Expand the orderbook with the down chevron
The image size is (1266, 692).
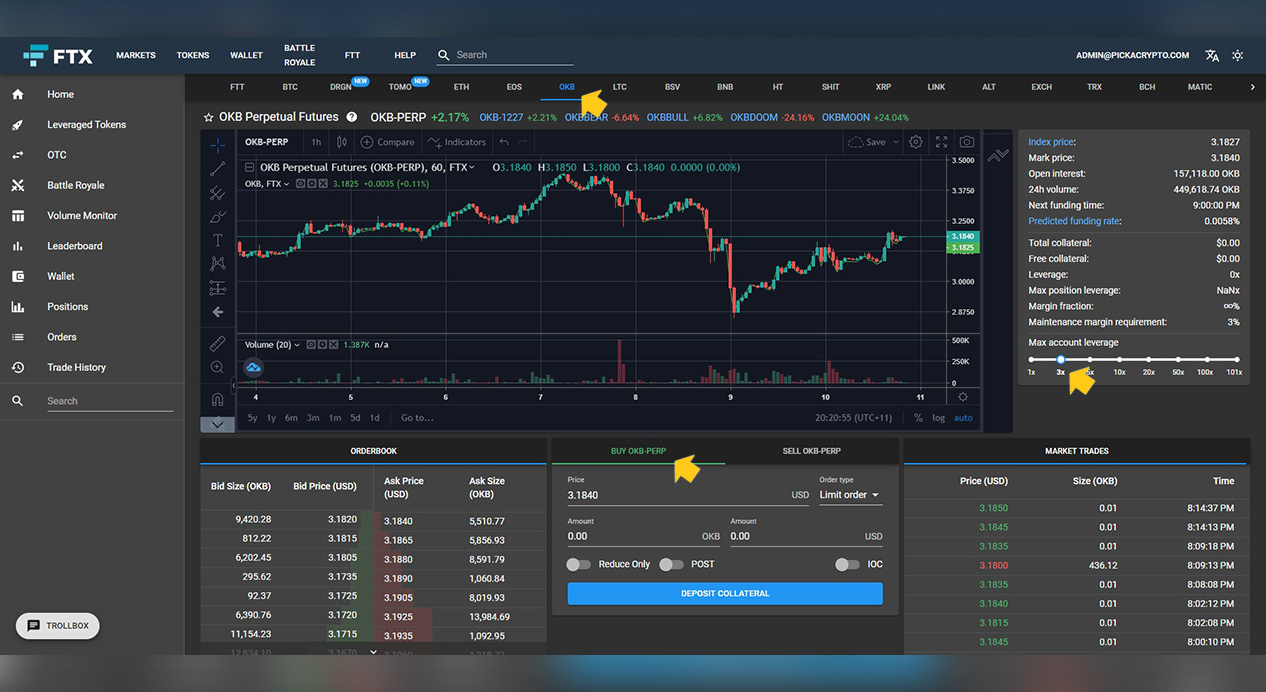[x=374, y=652]
